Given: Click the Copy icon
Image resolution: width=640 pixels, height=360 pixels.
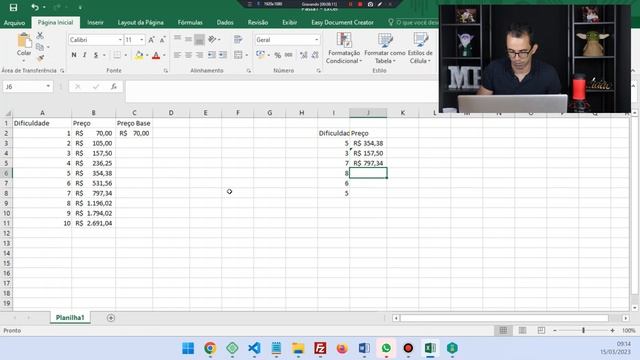Looking at the screenshot, I should point(40,47).
